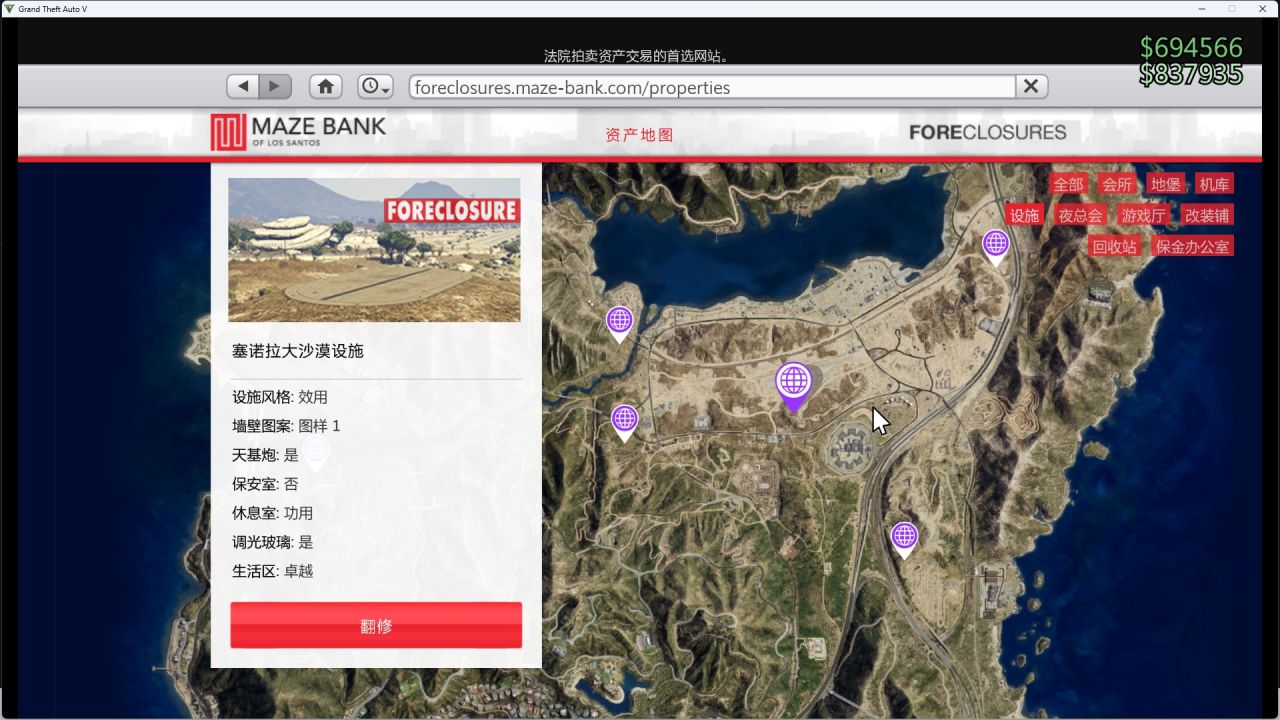
Task: Click the $837935 bank balance
Action: [1191, 74]
